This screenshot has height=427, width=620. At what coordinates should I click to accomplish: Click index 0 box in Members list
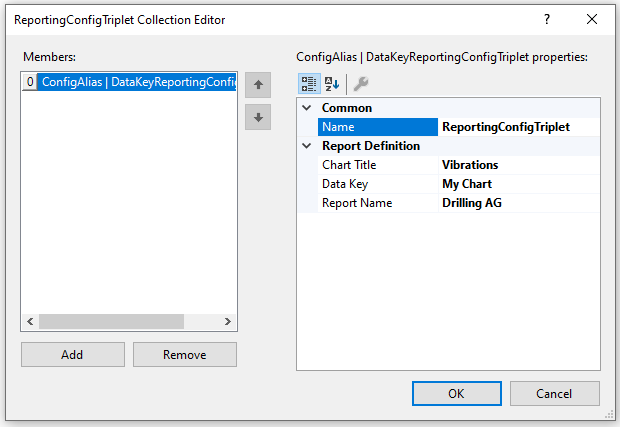[x=30, y=82]
